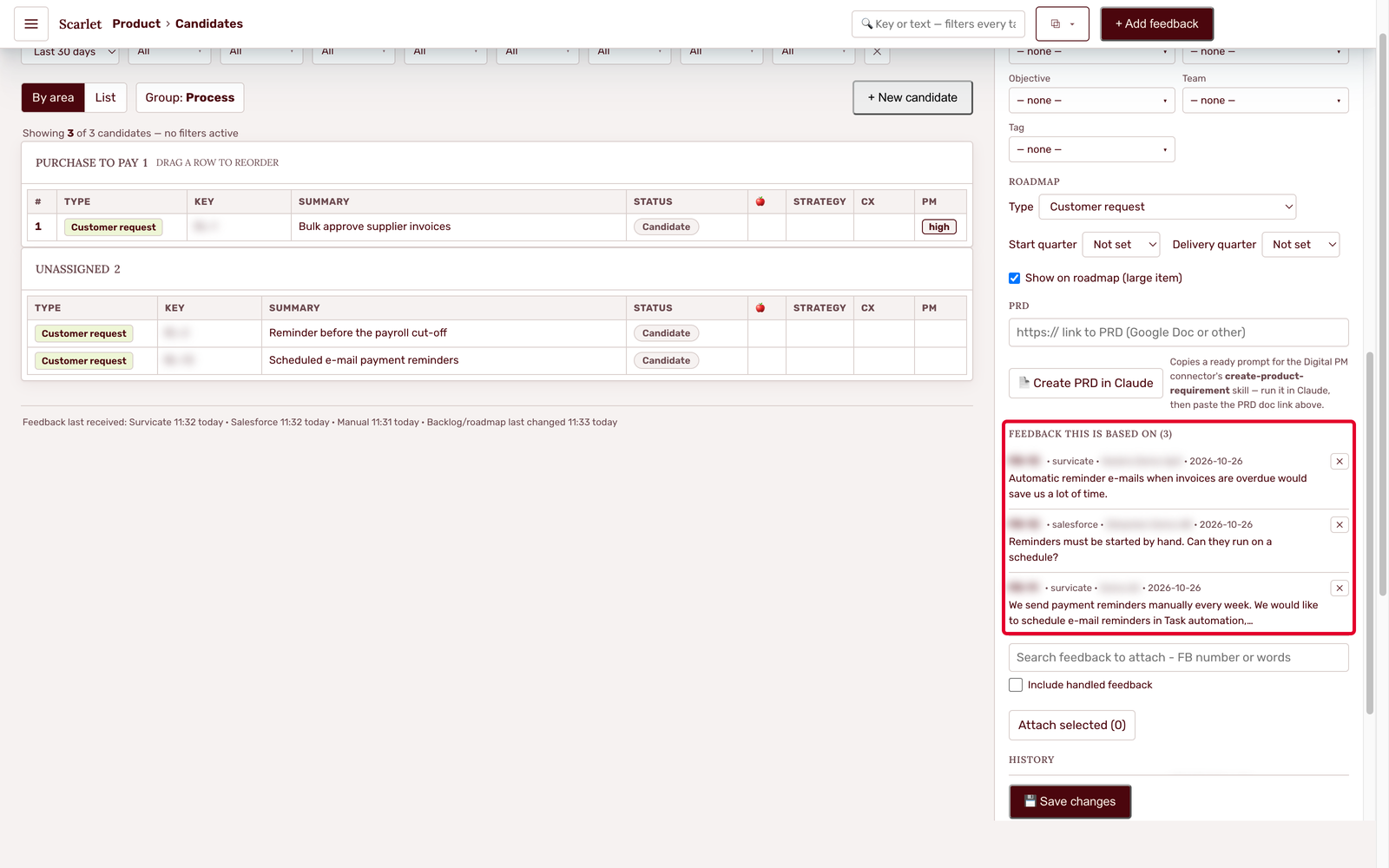Change the Group: Process setting

190,98
